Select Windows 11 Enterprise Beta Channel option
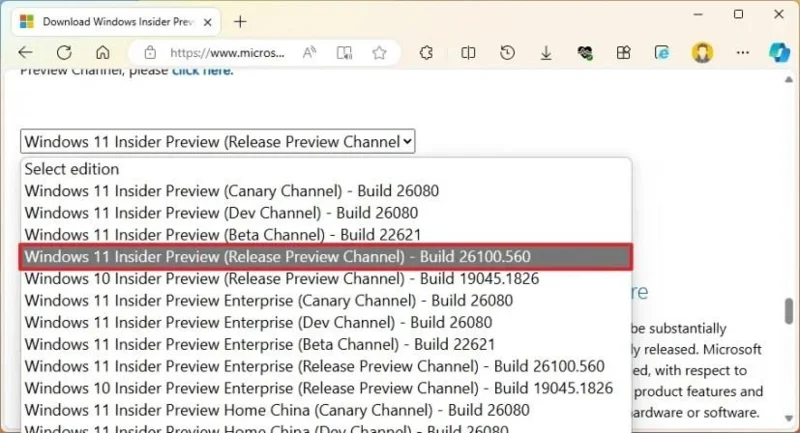800x433 pixels. click(x=326, y=344)
